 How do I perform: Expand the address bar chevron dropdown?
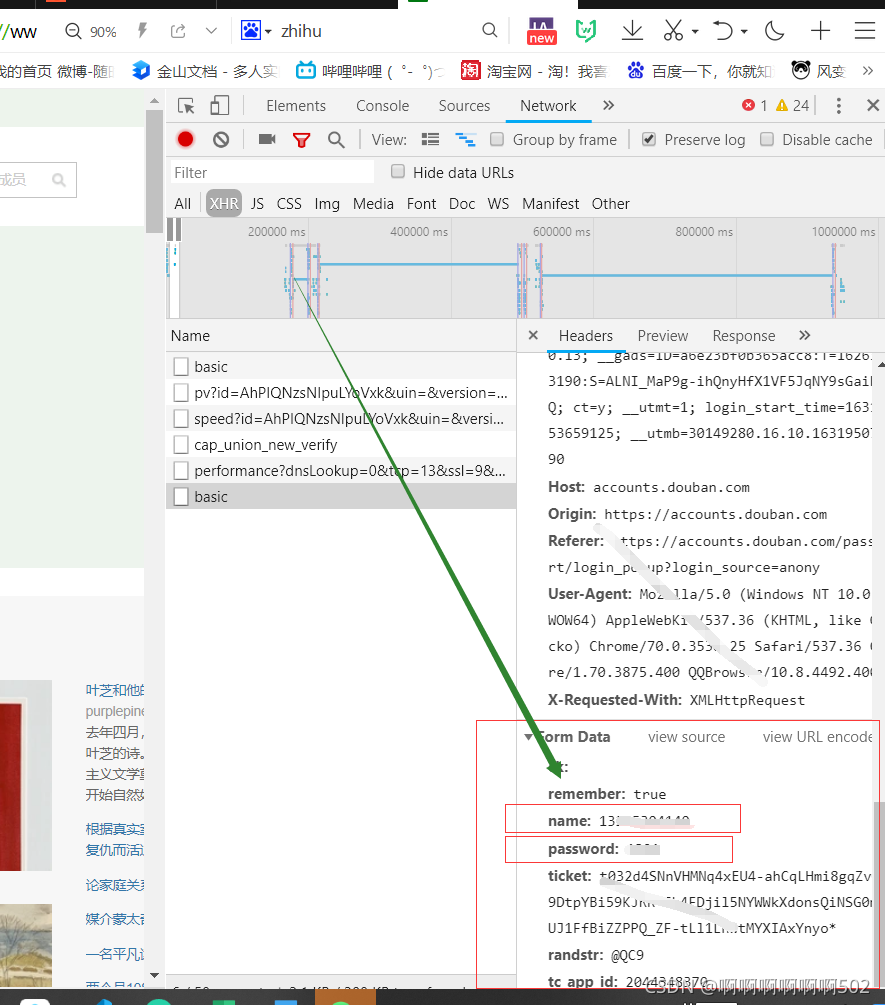211,31
